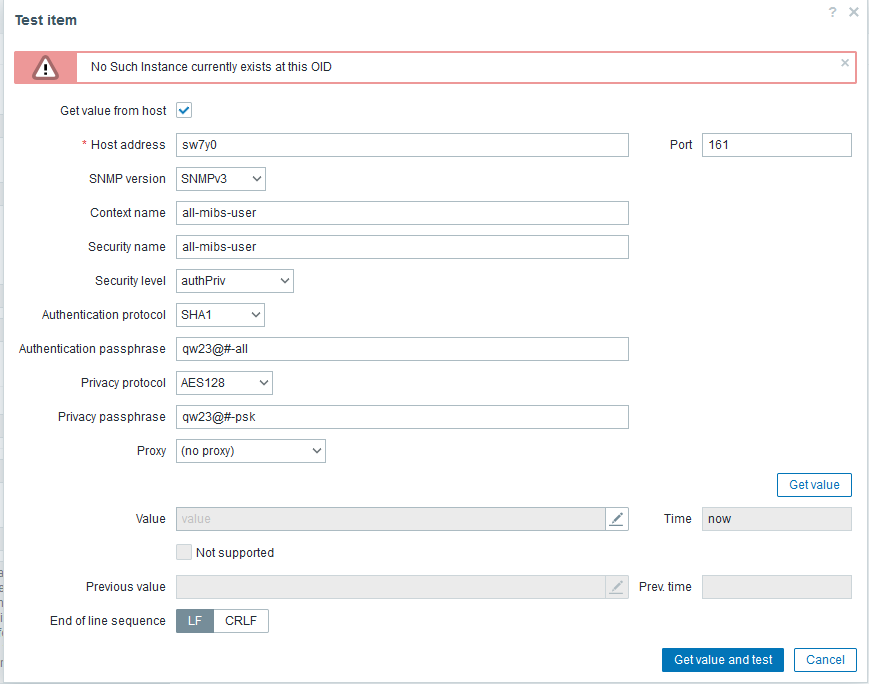Select CRLF end of line sequence
Image resolution: width=869 pixels, height=684 pixels.
click(x=241, y=621)
